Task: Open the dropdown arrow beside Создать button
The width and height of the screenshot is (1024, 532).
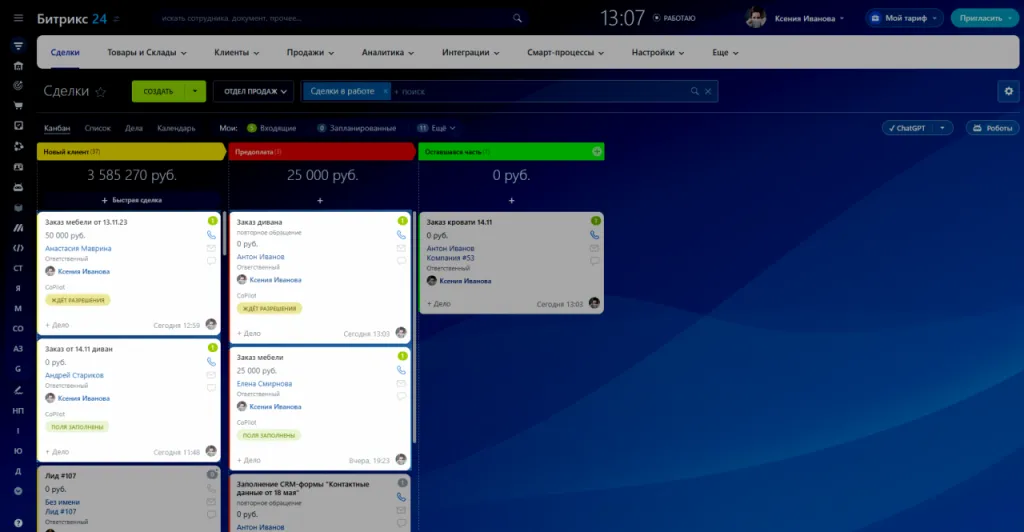Action: [194, 91]
